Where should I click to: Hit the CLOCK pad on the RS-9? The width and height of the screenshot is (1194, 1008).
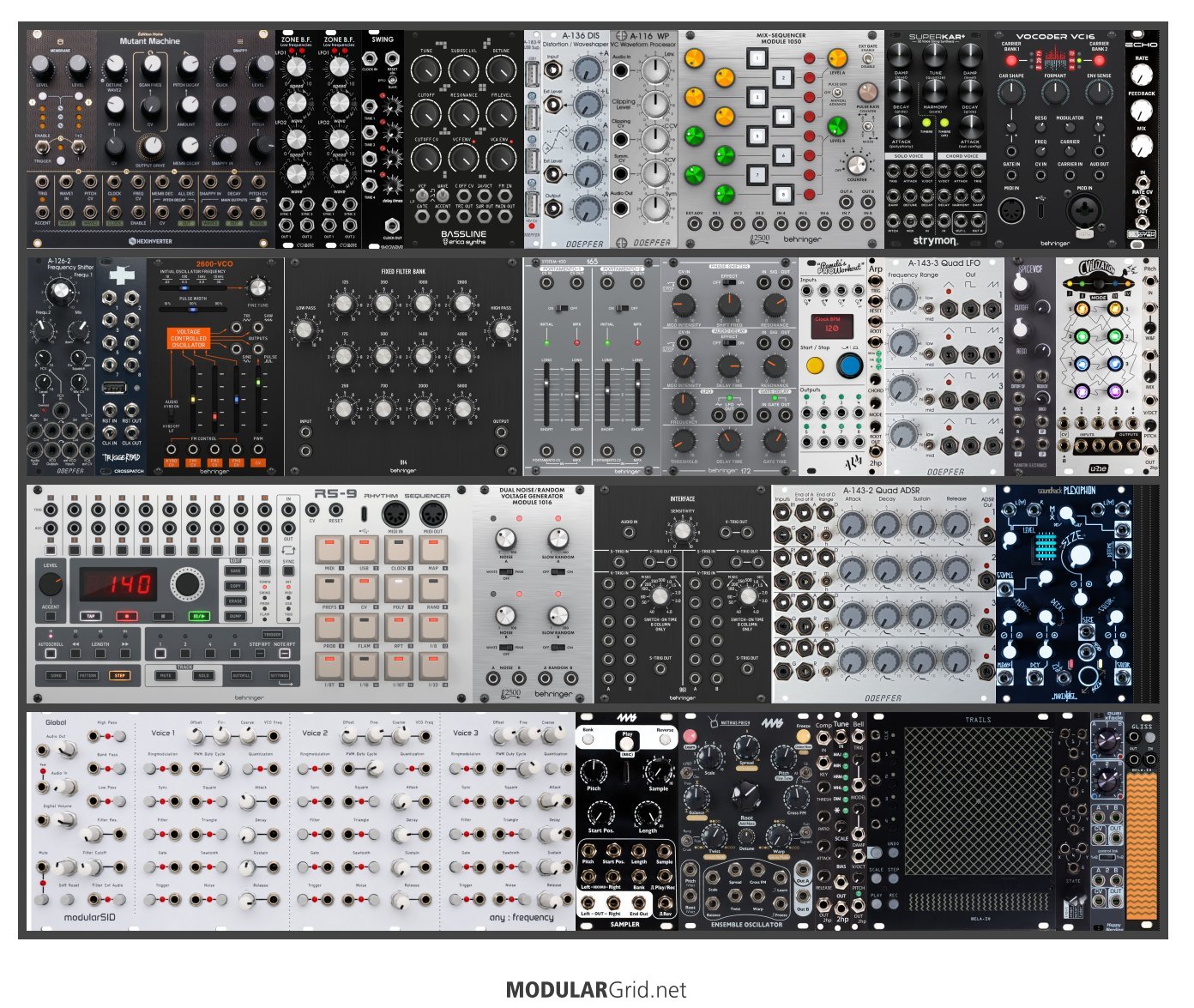[x=399, y=549]
